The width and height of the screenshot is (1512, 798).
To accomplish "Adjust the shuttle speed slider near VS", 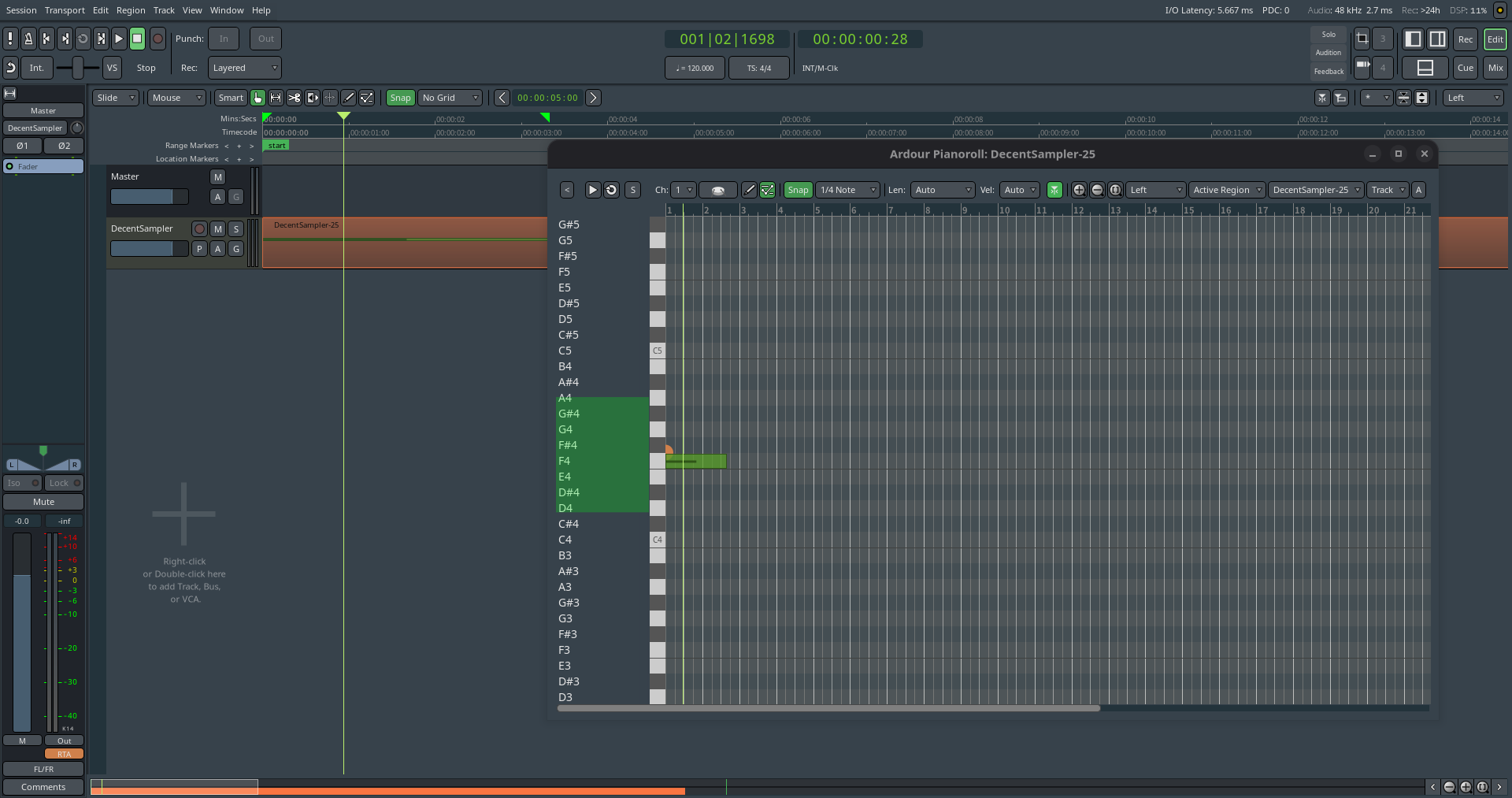I will [x=78, y=68].
